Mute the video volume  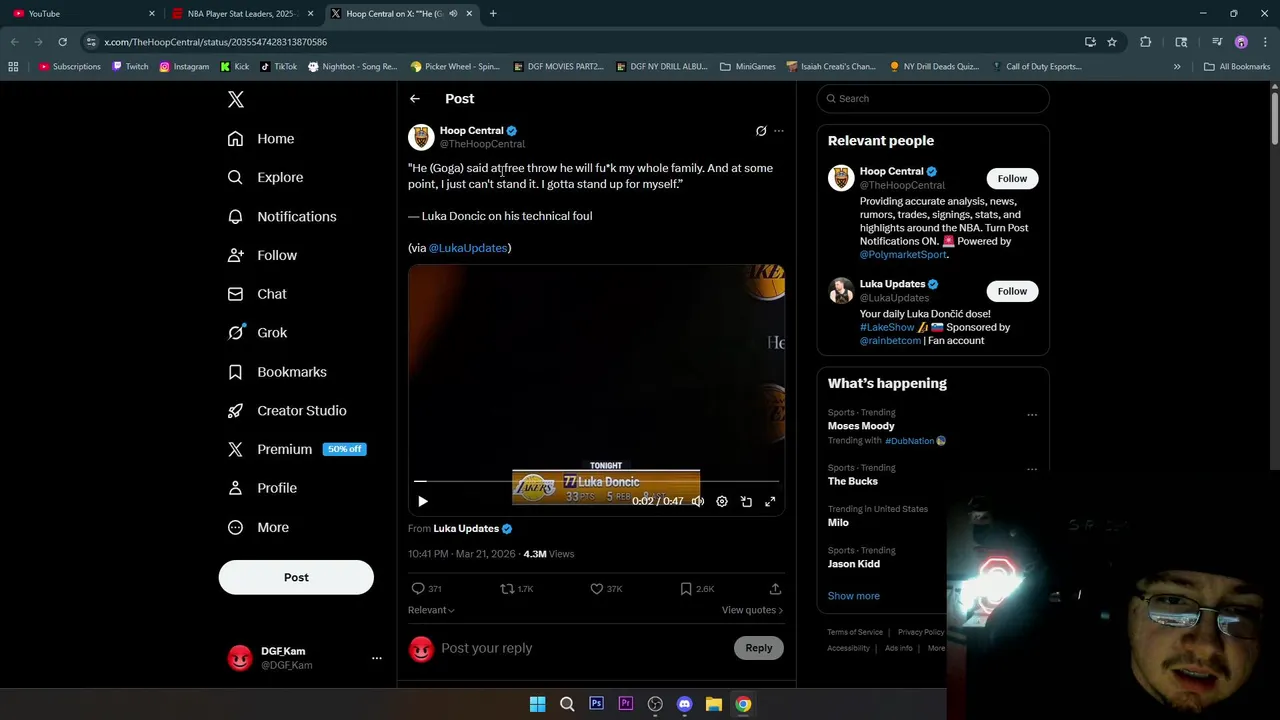point(698,501)
